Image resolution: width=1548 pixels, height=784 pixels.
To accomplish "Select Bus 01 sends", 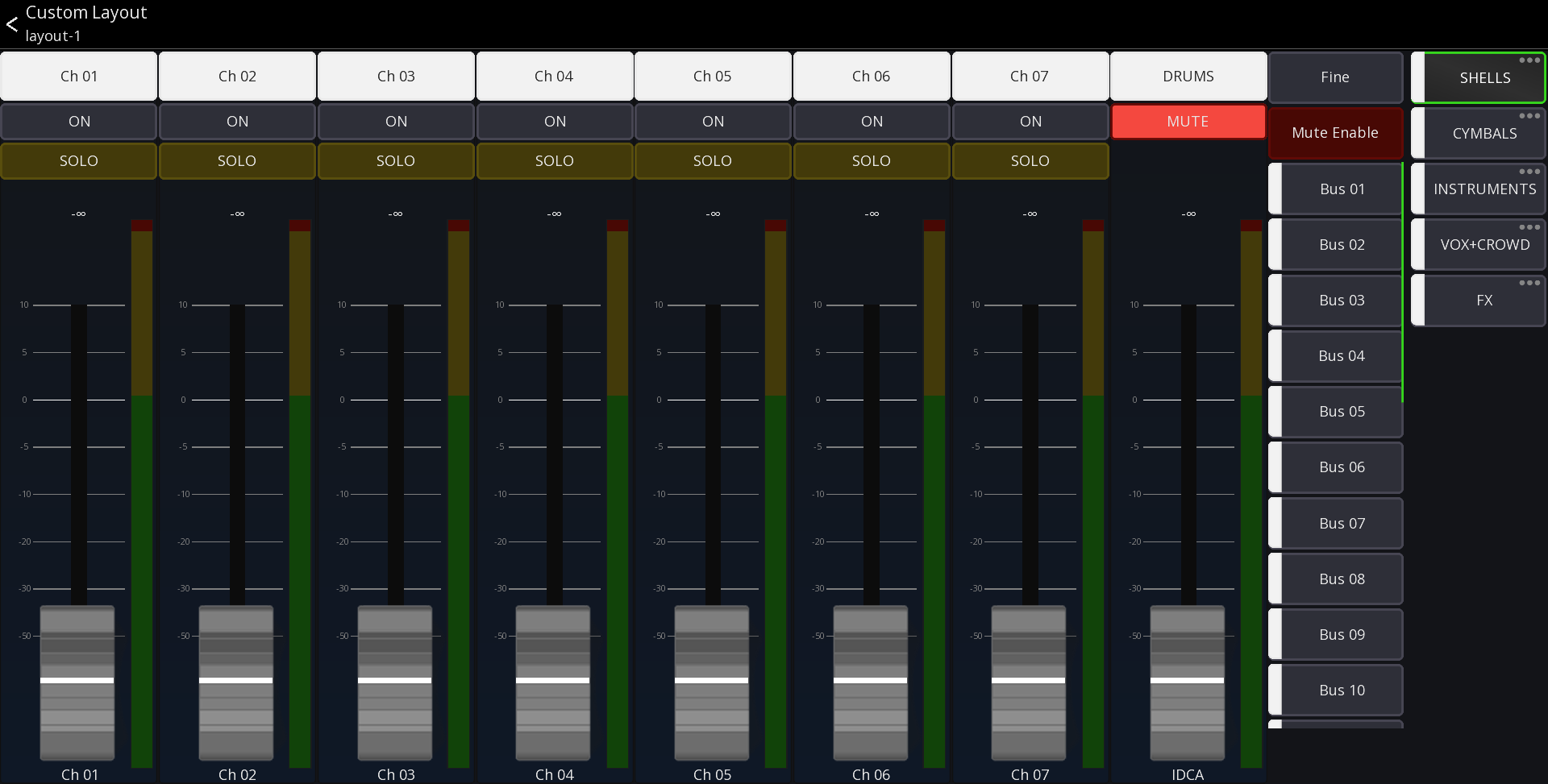I will pos(1335,189).
